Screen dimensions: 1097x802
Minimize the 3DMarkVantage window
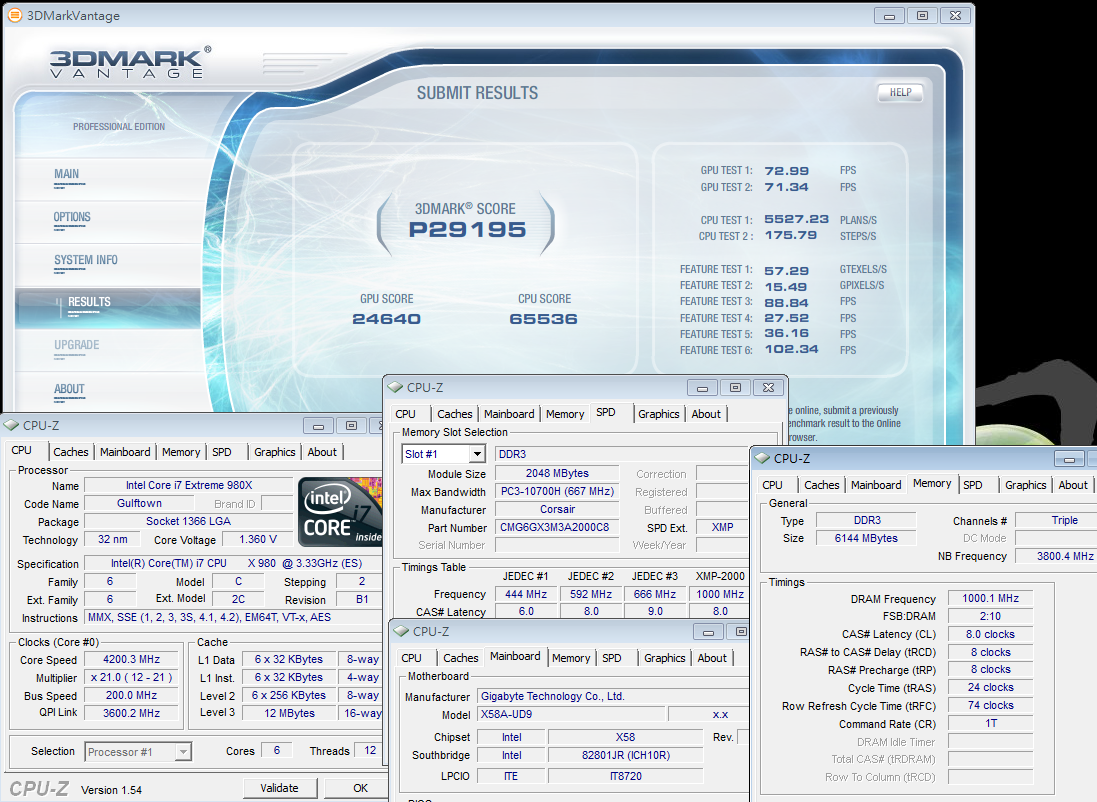[x=889, y=15]
